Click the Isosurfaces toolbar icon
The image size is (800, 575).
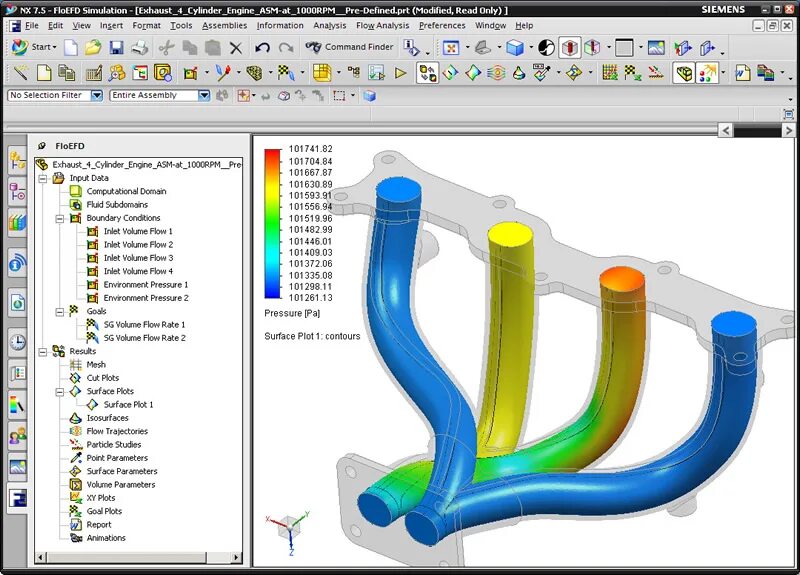[519, 73]
